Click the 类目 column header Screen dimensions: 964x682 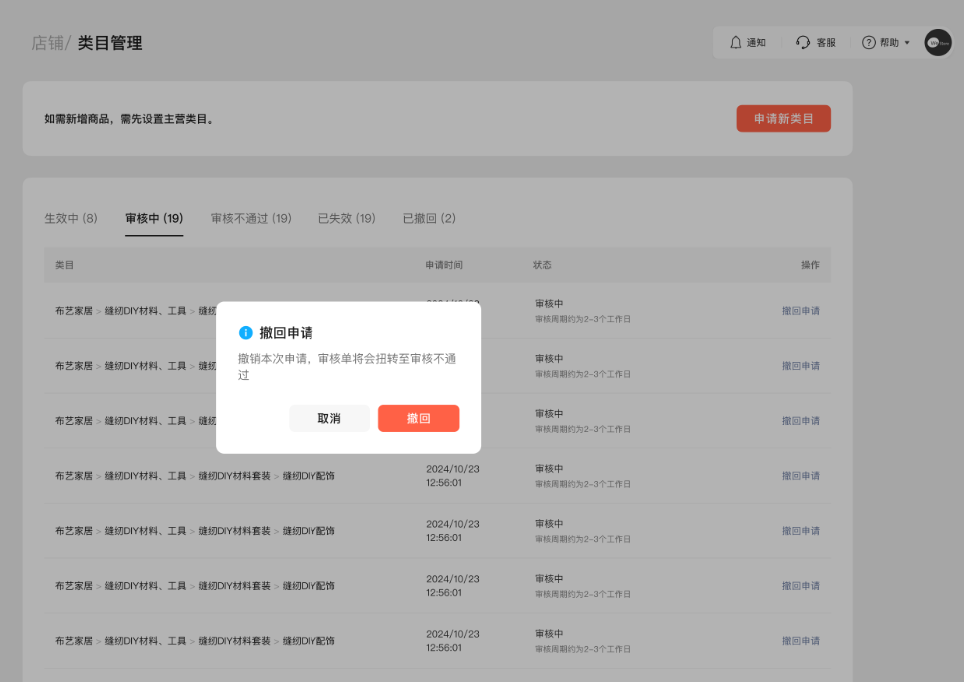[x=65, y=265]
